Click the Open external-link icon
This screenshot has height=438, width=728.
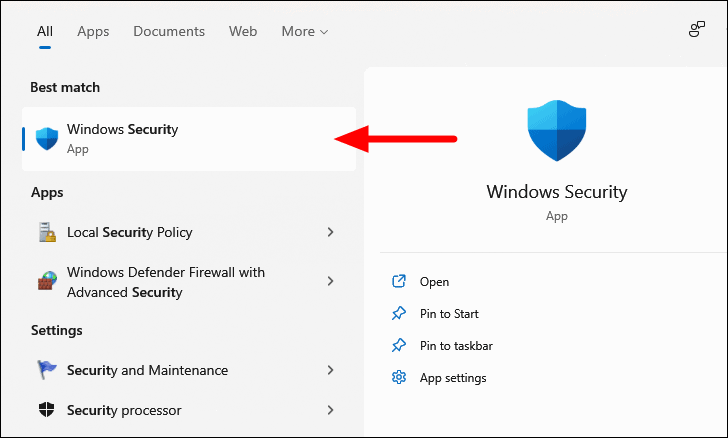pos(399,281)
